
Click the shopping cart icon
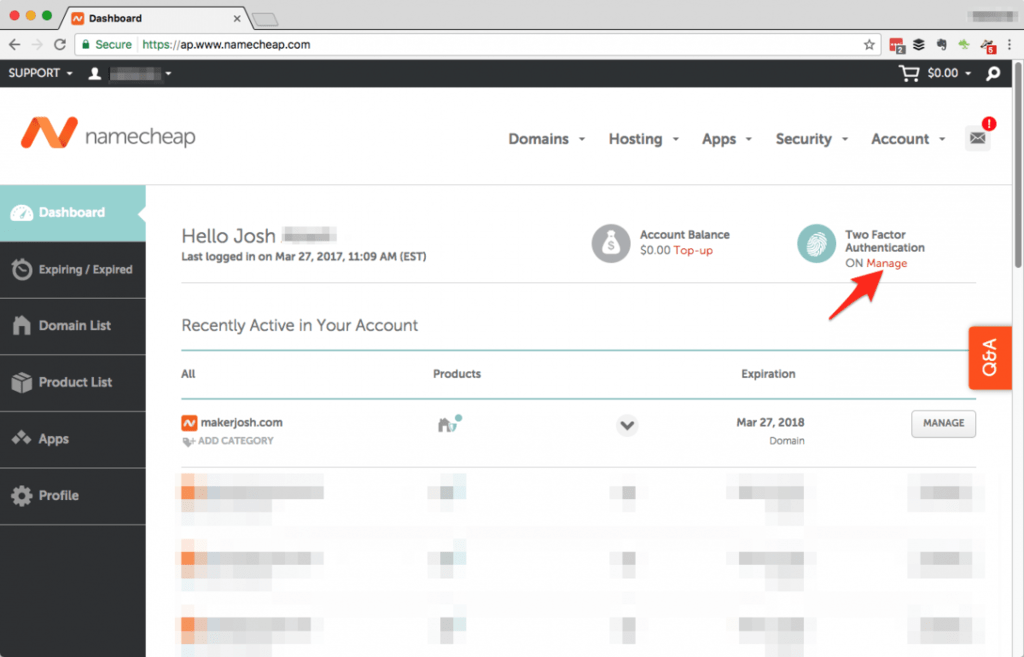click(909, 73)
